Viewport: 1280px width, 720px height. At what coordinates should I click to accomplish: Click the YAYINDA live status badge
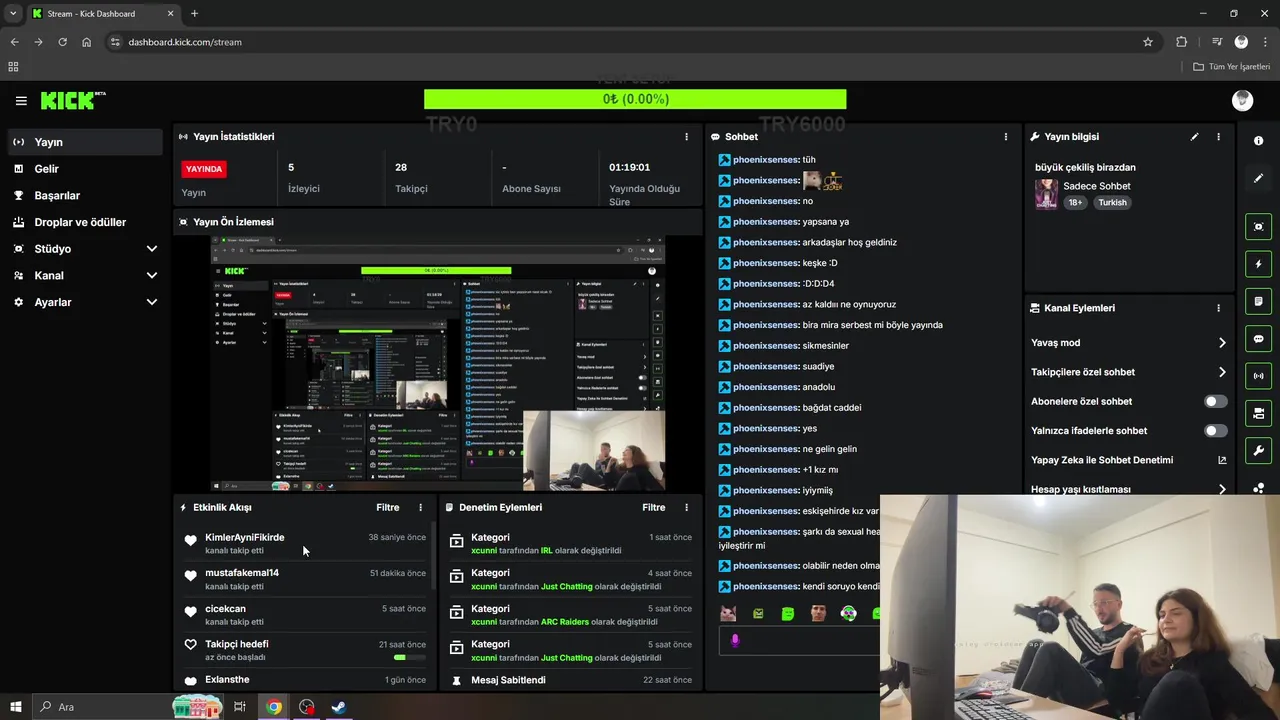click(204, 169)
